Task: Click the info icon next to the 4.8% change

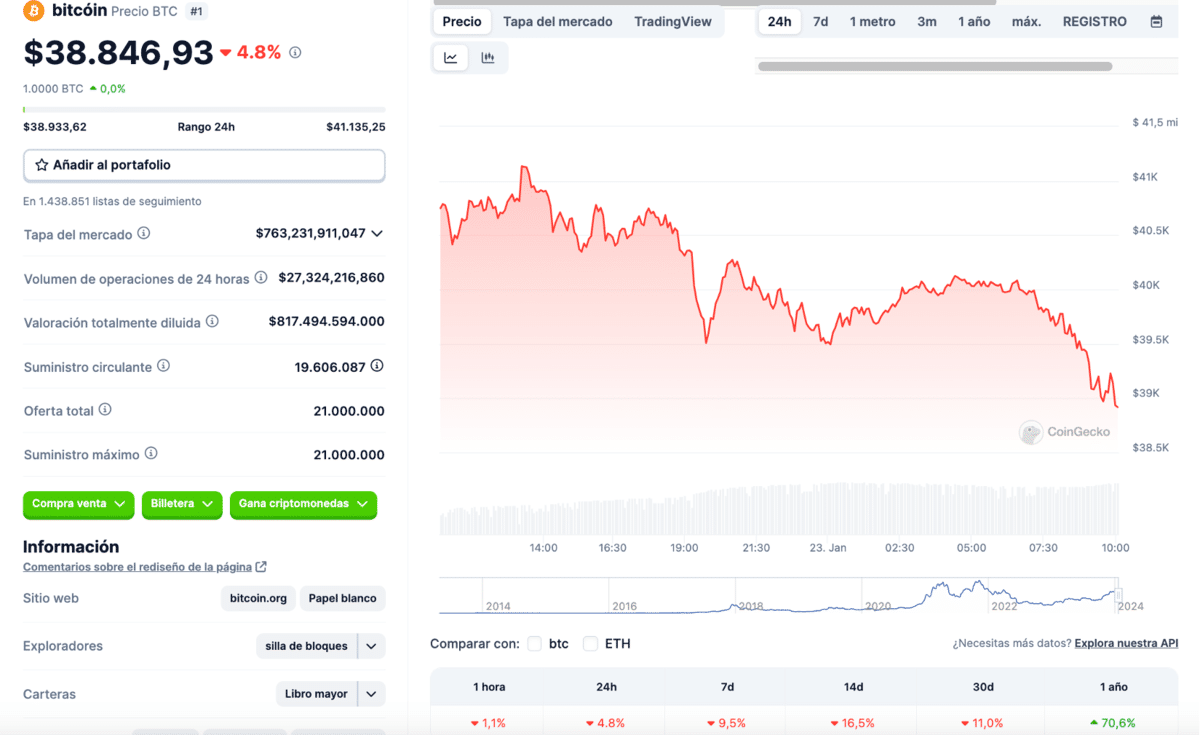Action: tap(294, 53)
